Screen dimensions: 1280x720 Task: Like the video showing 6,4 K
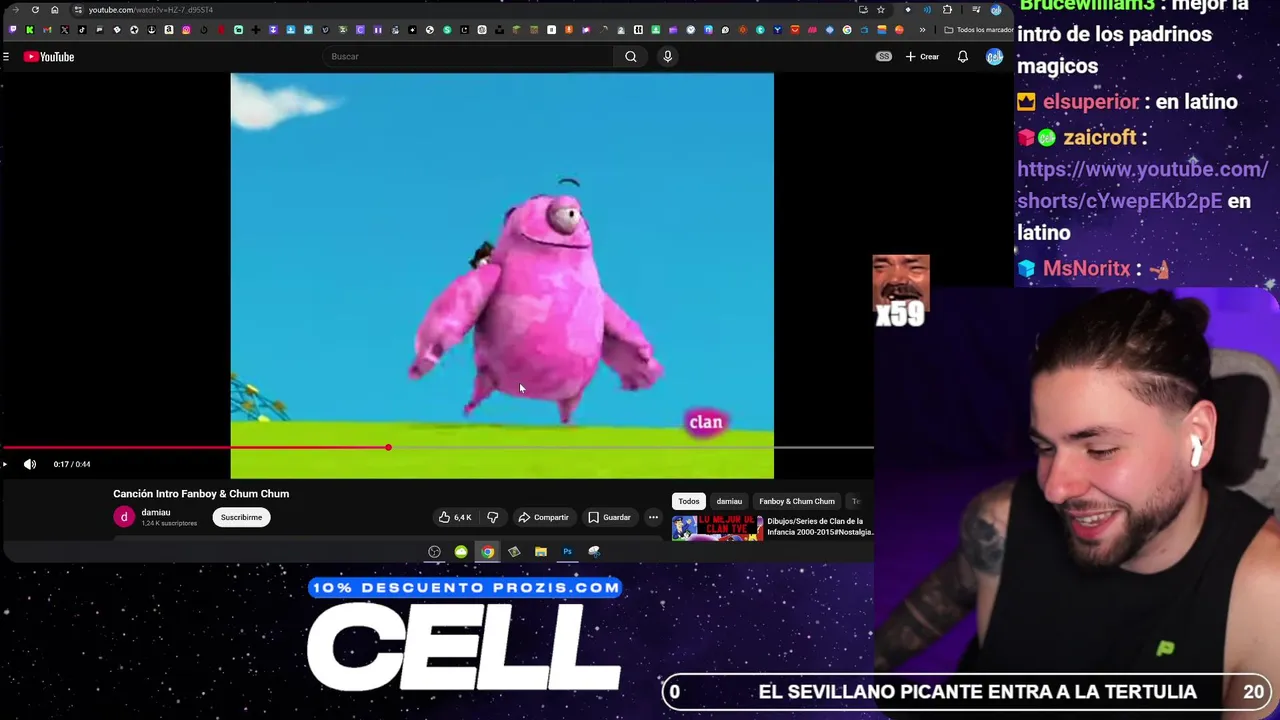455,517
